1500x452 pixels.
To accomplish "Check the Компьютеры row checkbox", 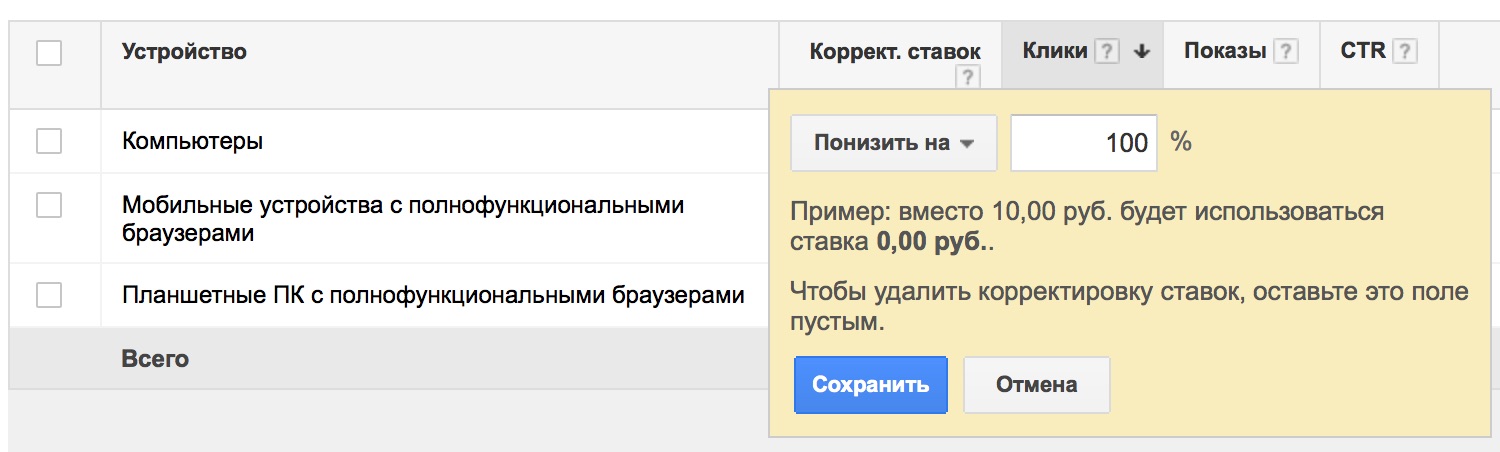I will pyautogui.click(x=49, y=141).
